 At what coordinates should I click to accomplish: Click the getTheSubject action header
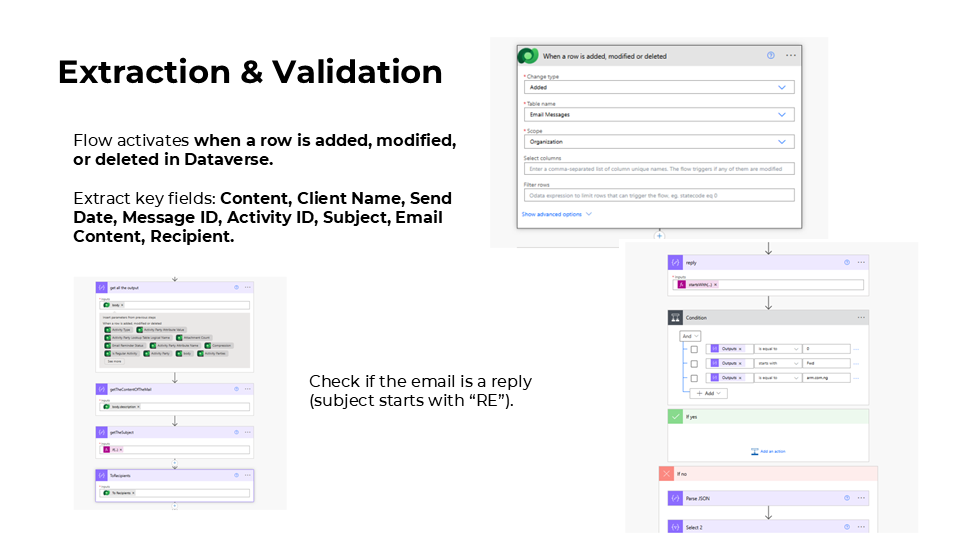click(x=174, y=432)
